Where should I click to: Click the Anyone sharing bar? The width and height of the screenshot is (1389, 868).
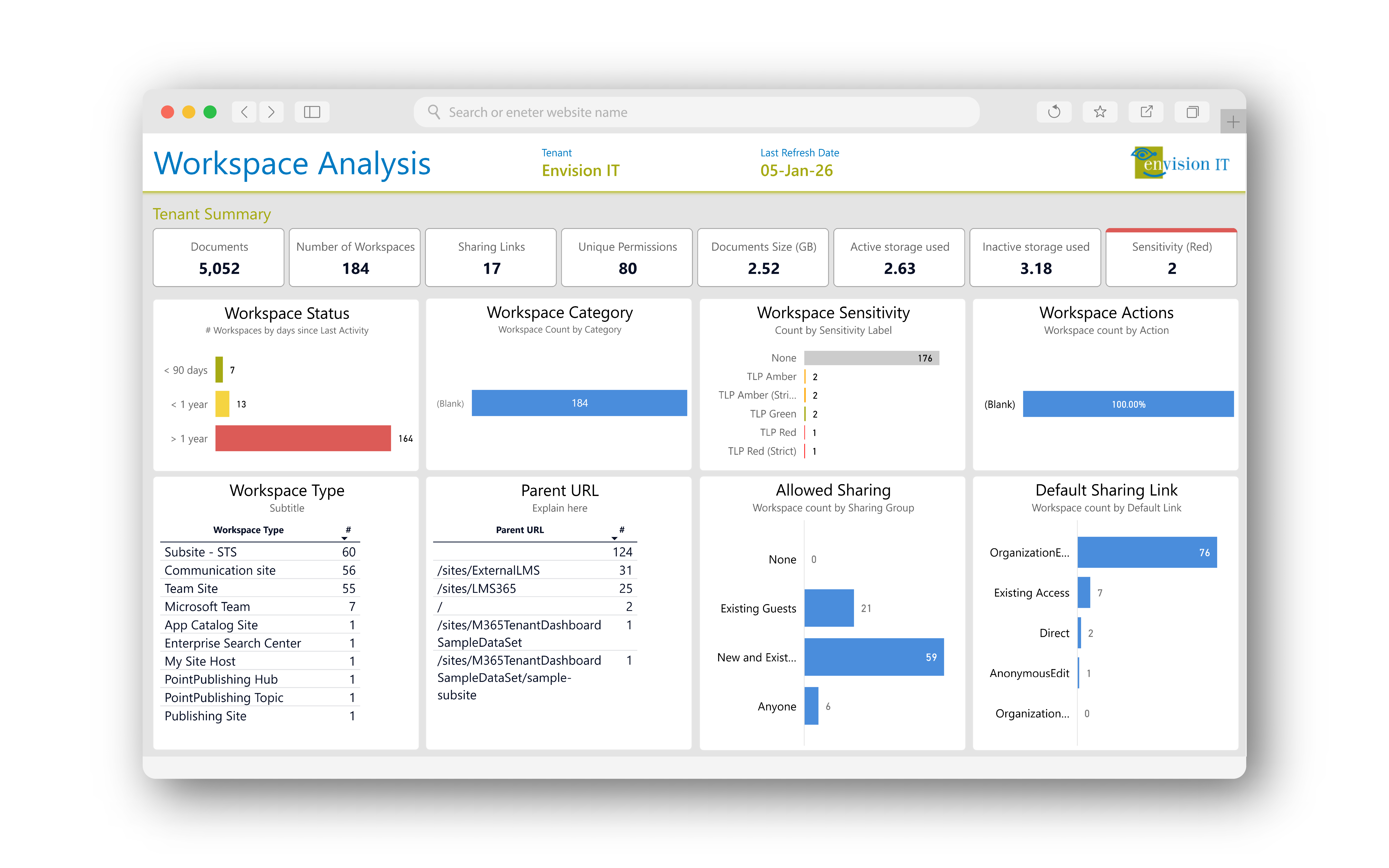pos(811,706)
